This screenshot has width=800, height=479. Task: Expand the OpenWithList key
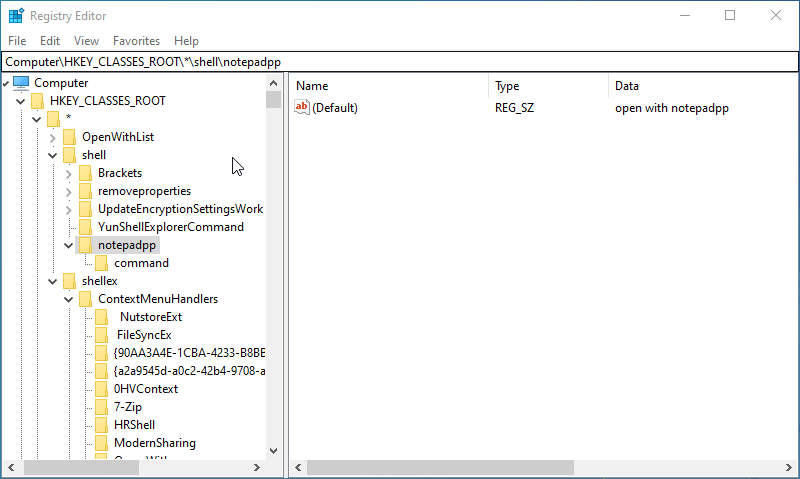click(x=53, y=138)
